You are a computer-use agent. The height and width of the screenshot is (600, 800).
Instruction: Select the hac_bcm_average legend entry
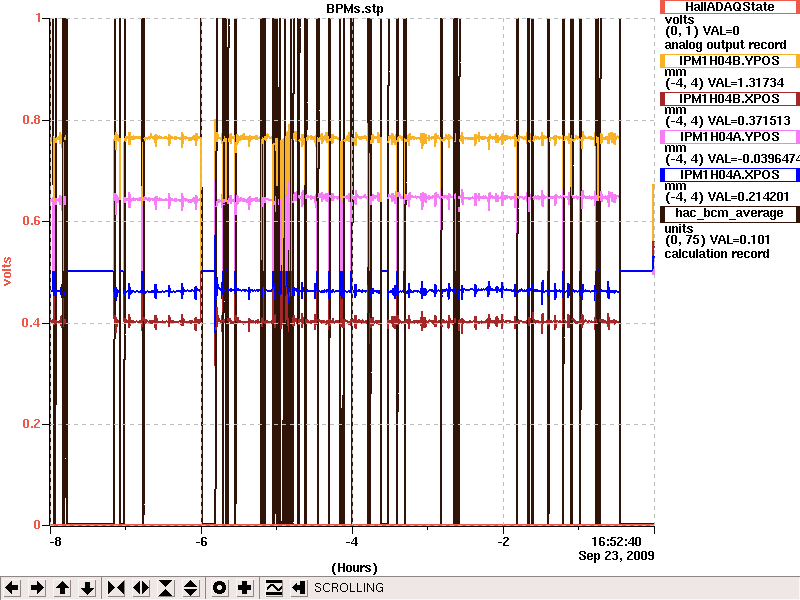tap(730, 213)
